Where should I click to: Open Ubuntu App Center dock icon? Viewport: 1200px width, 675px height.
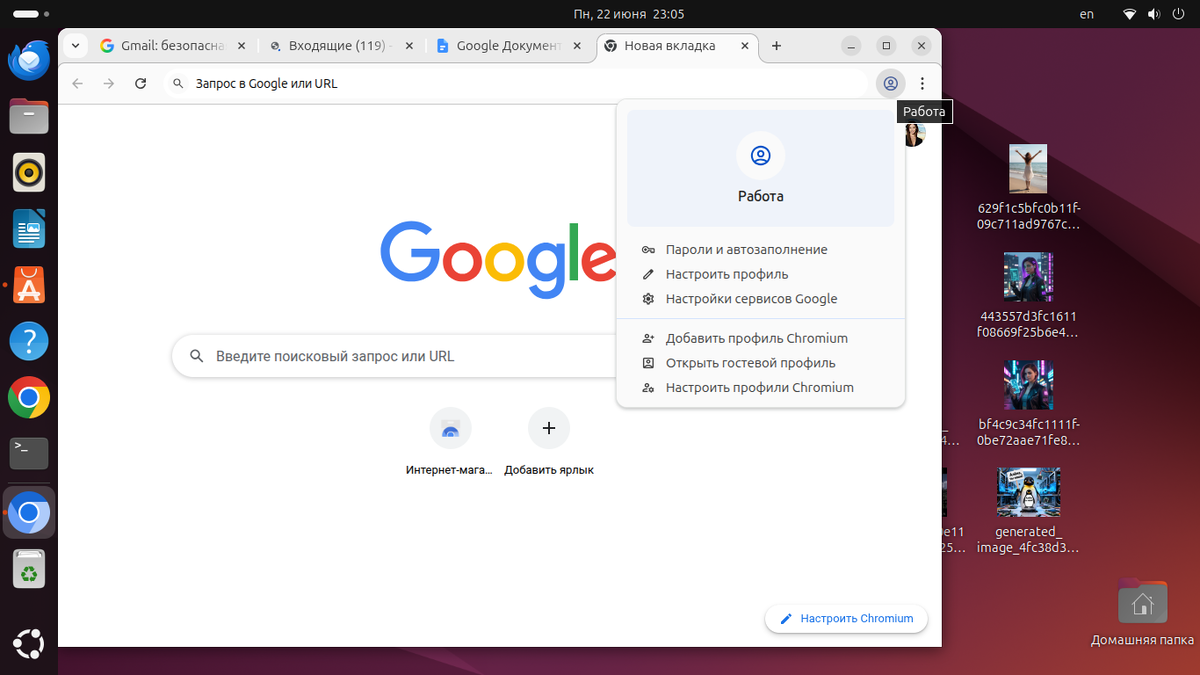pos(29,286)
